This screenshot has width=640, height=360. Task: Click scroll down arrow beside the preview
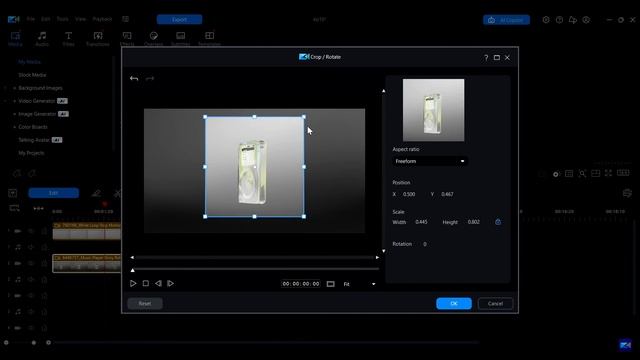[384, 251]
